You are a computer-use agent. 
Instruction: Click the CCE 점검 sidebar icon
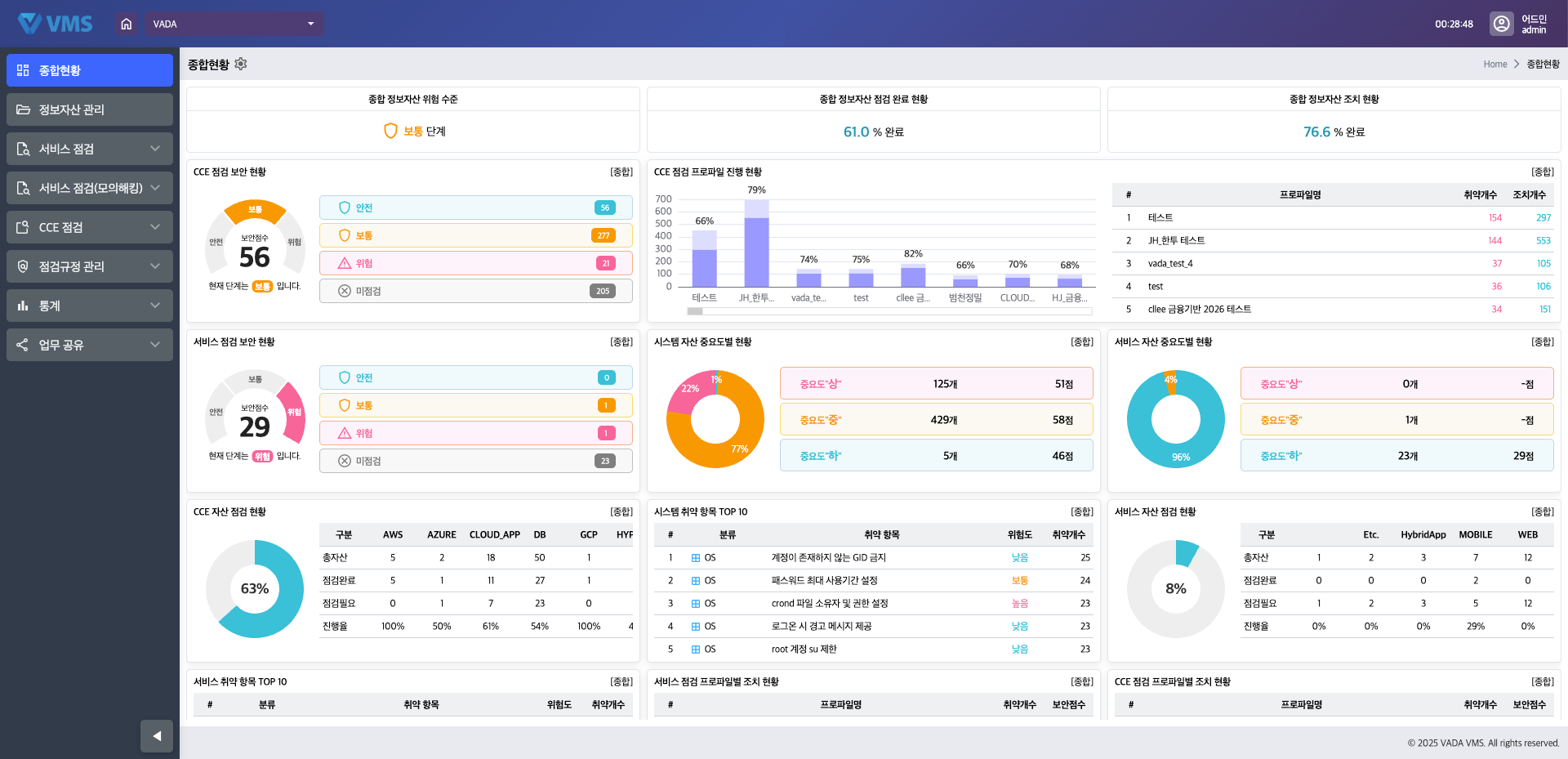point(23,227)
